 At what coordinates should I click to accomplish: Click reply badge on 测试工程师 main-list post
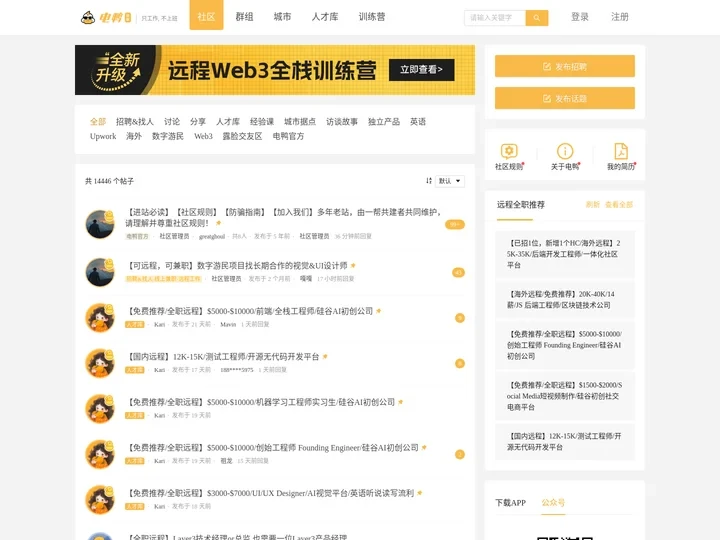(460, 363)
